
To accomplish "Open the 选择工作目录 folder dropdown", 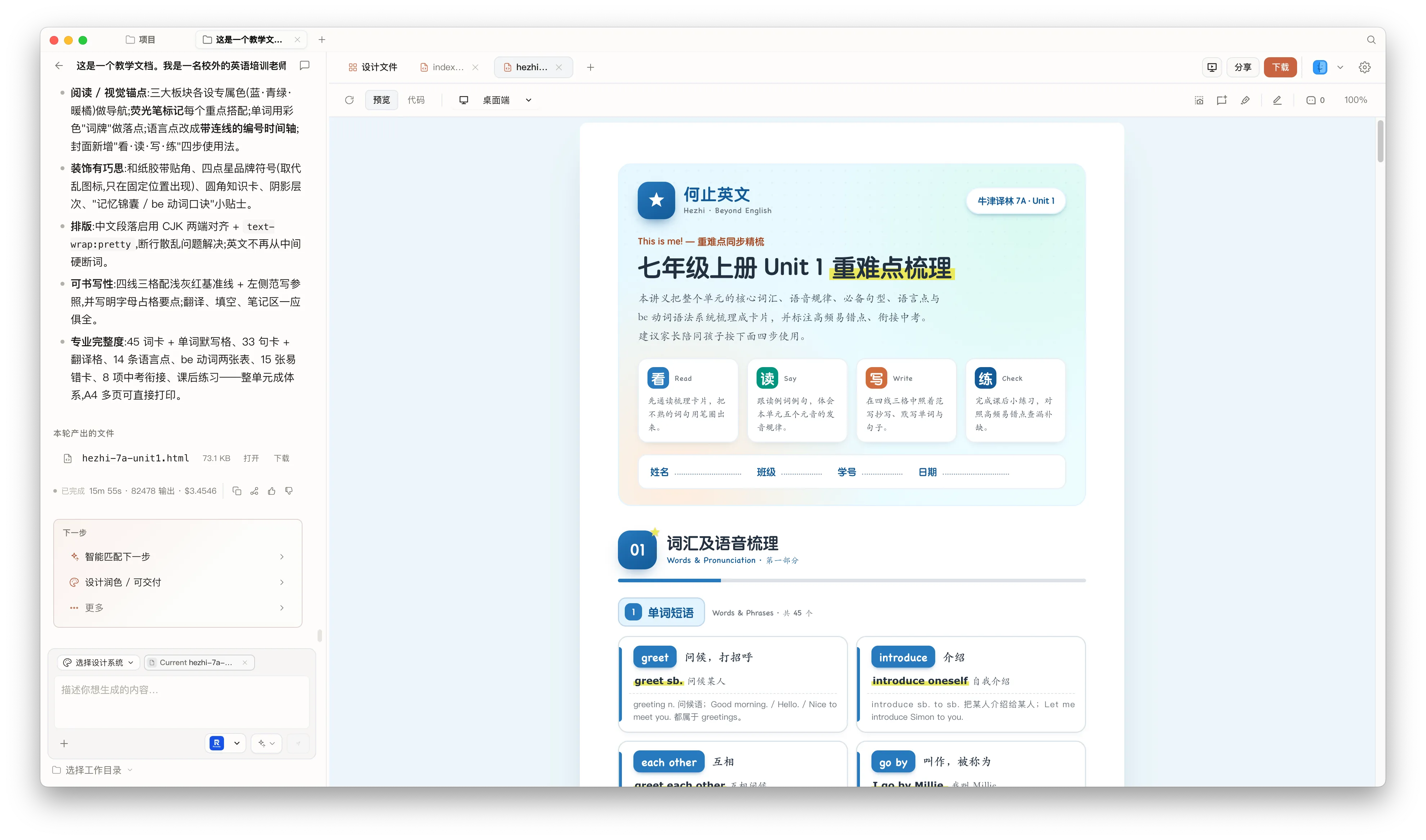I will pos(92,770).
